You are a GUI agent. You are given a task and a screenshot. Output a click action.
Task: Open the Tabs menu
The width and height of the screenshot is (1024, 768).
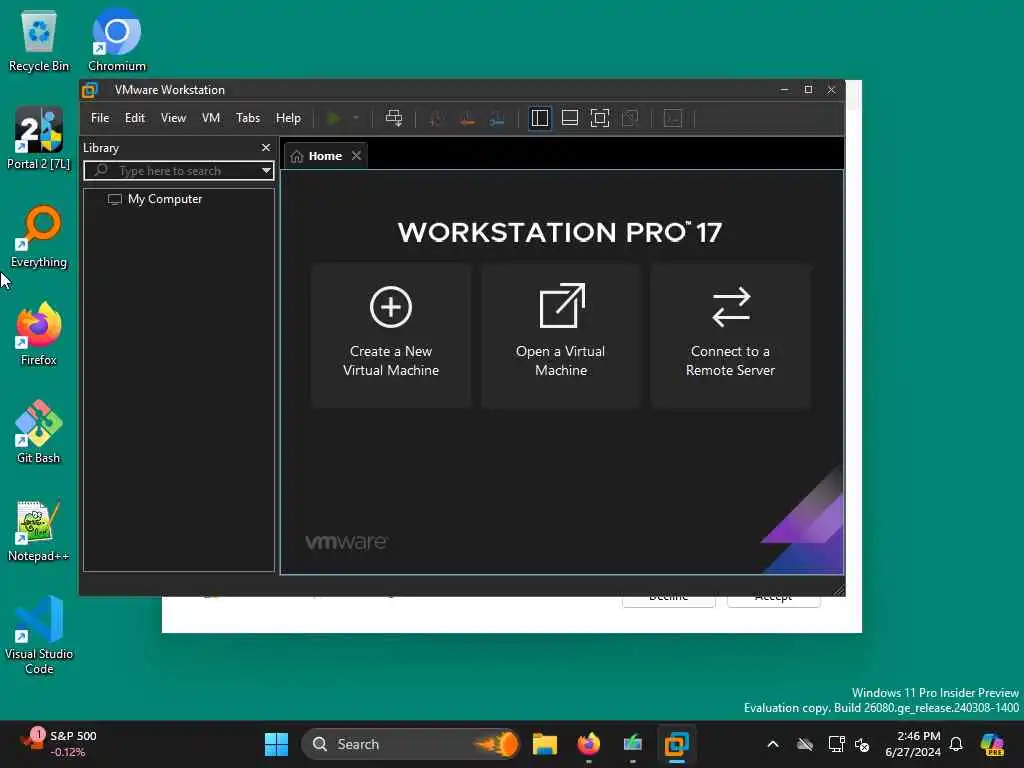pyautogui.click(x=248, y=118)
